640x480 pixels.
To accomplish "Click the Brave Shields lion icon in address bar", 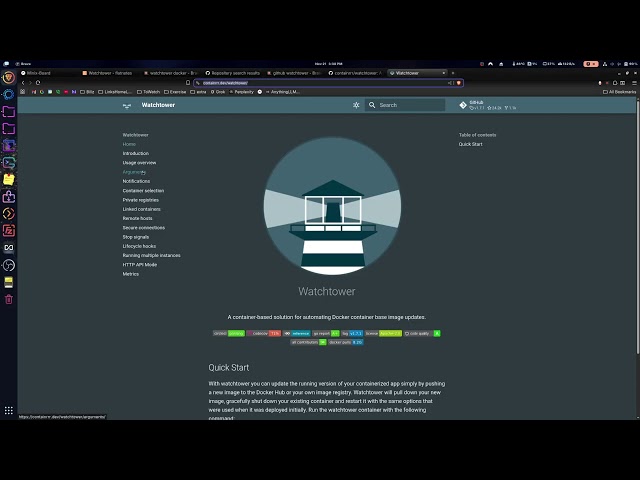I will click(458, 83).
